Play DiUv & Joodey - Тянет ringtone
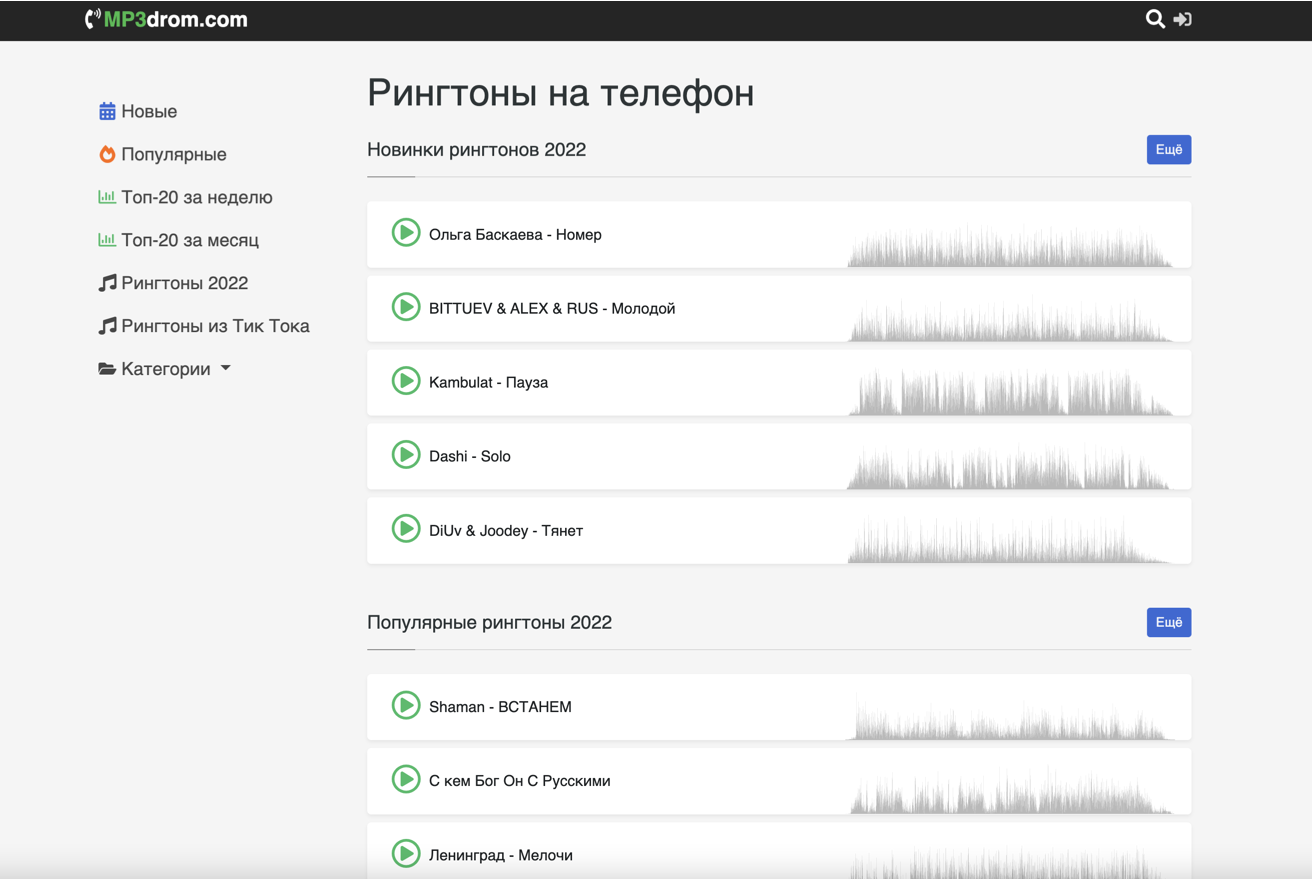The height and width of the screenshot is (879, 1313). click(405, 529)
